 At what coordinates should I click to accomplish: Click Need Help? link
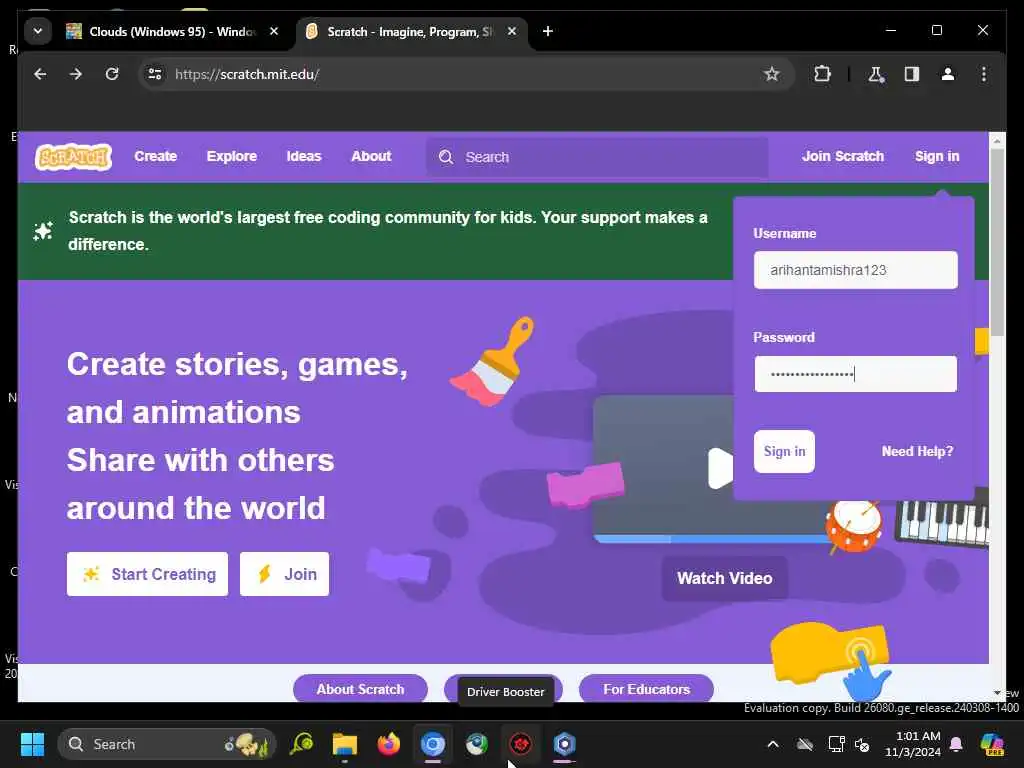click(x=917, y=451)
